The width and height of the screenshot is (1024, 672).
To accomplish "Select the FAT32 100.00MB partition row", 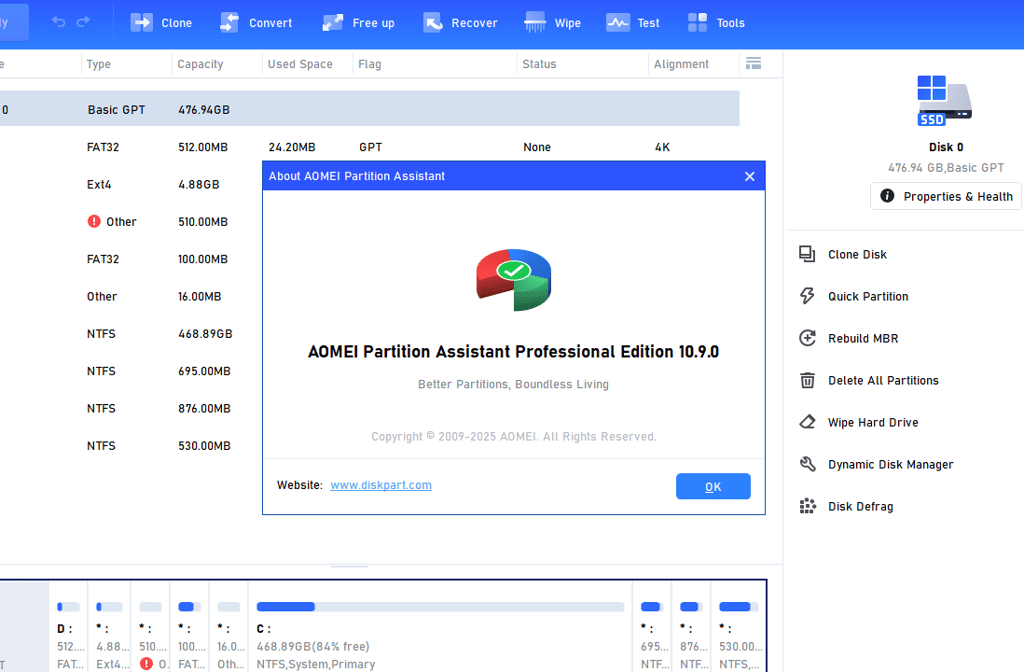I will [131, 259].
